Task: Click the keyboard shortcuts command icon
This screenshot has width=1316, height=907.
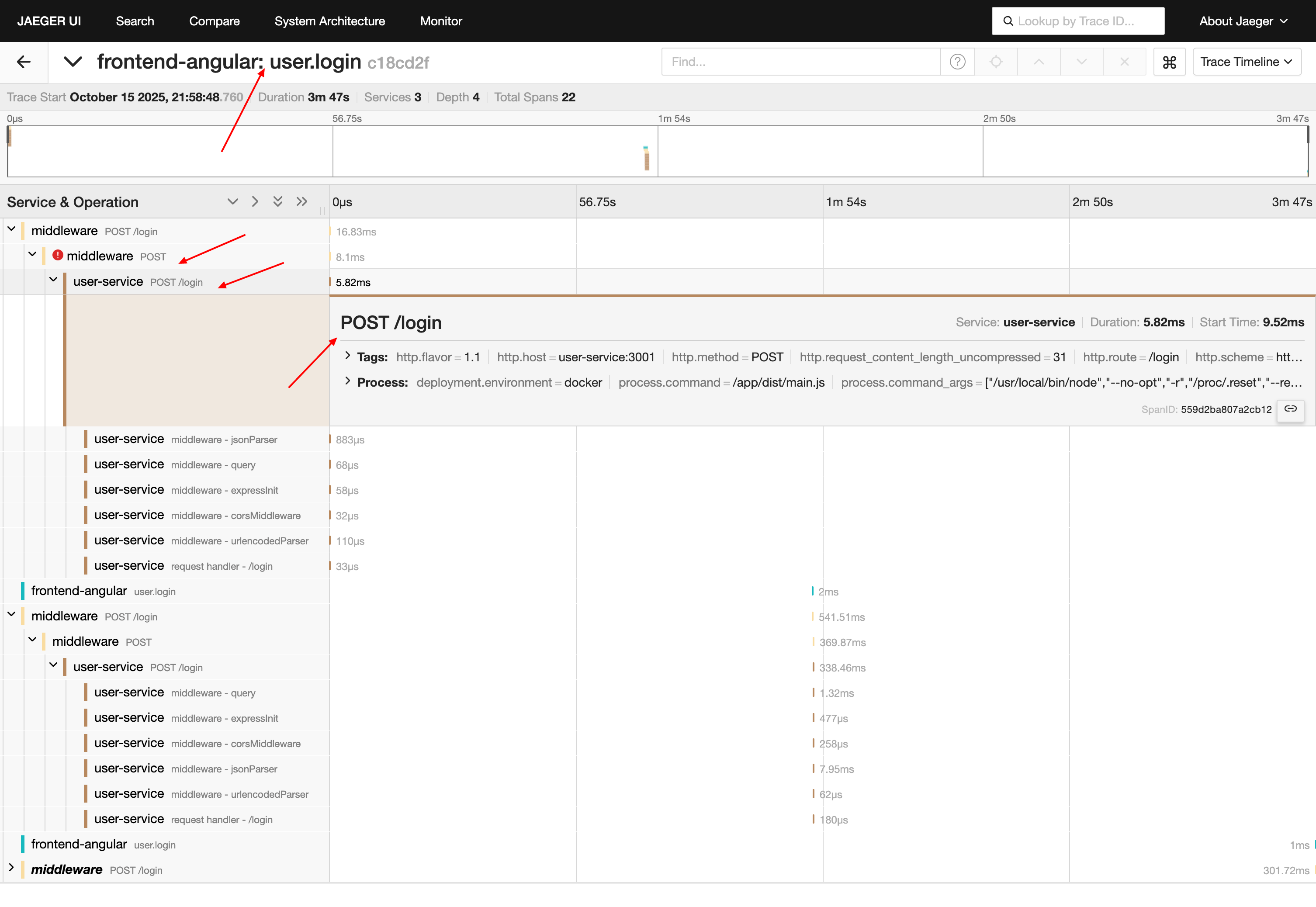Action: tap(1169, 61)
